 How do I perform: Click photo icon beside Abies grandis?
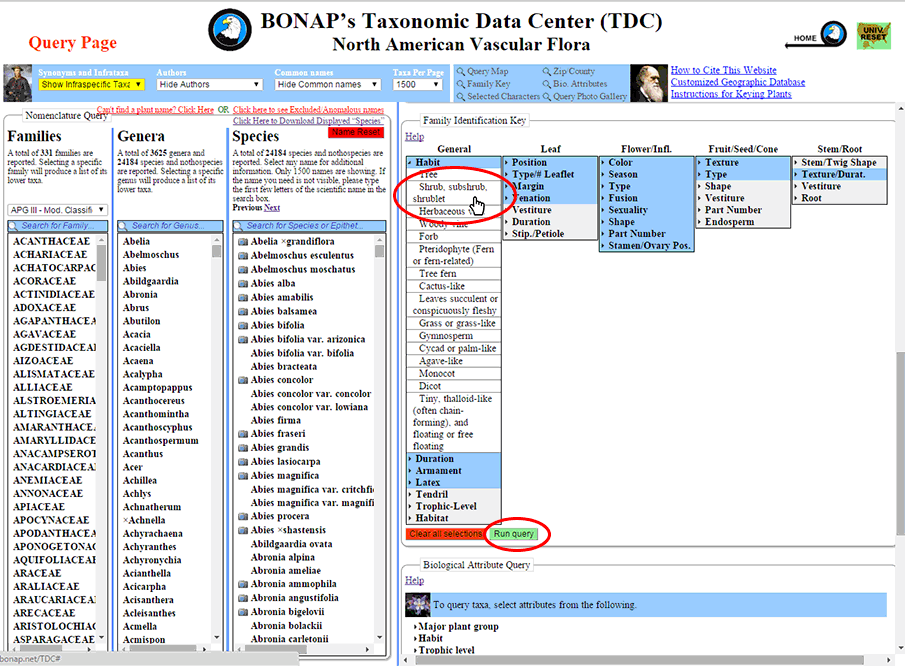(243, 448)
